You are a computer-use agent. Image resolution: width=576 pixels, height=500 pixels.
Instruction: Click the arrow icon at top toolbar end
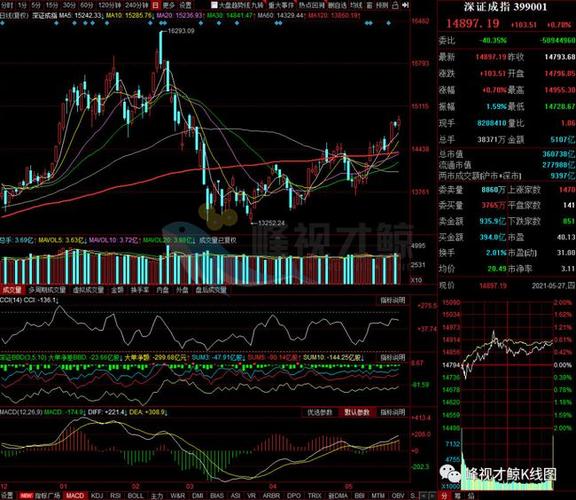pyautogui.click(x=405, y=5)
